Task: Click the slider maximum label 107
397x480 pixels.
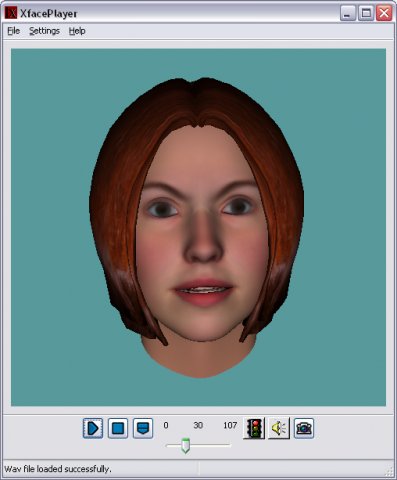Action: click(x=230, y=425)
